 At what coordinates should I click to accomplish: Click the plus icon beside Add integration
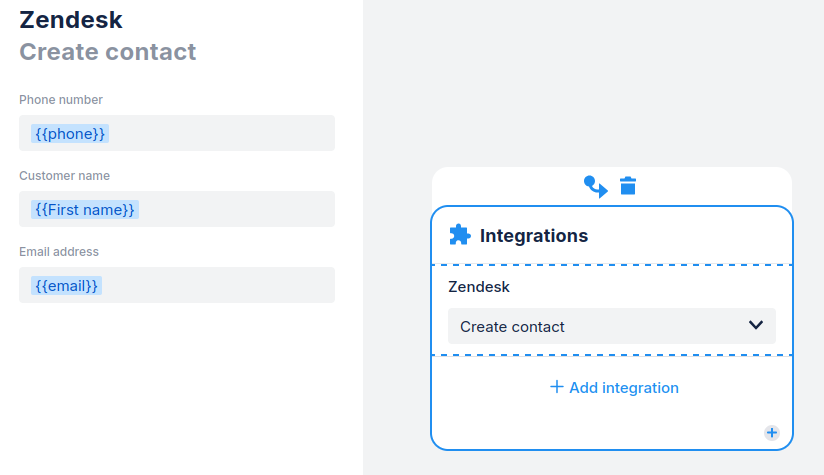[557, 387]
